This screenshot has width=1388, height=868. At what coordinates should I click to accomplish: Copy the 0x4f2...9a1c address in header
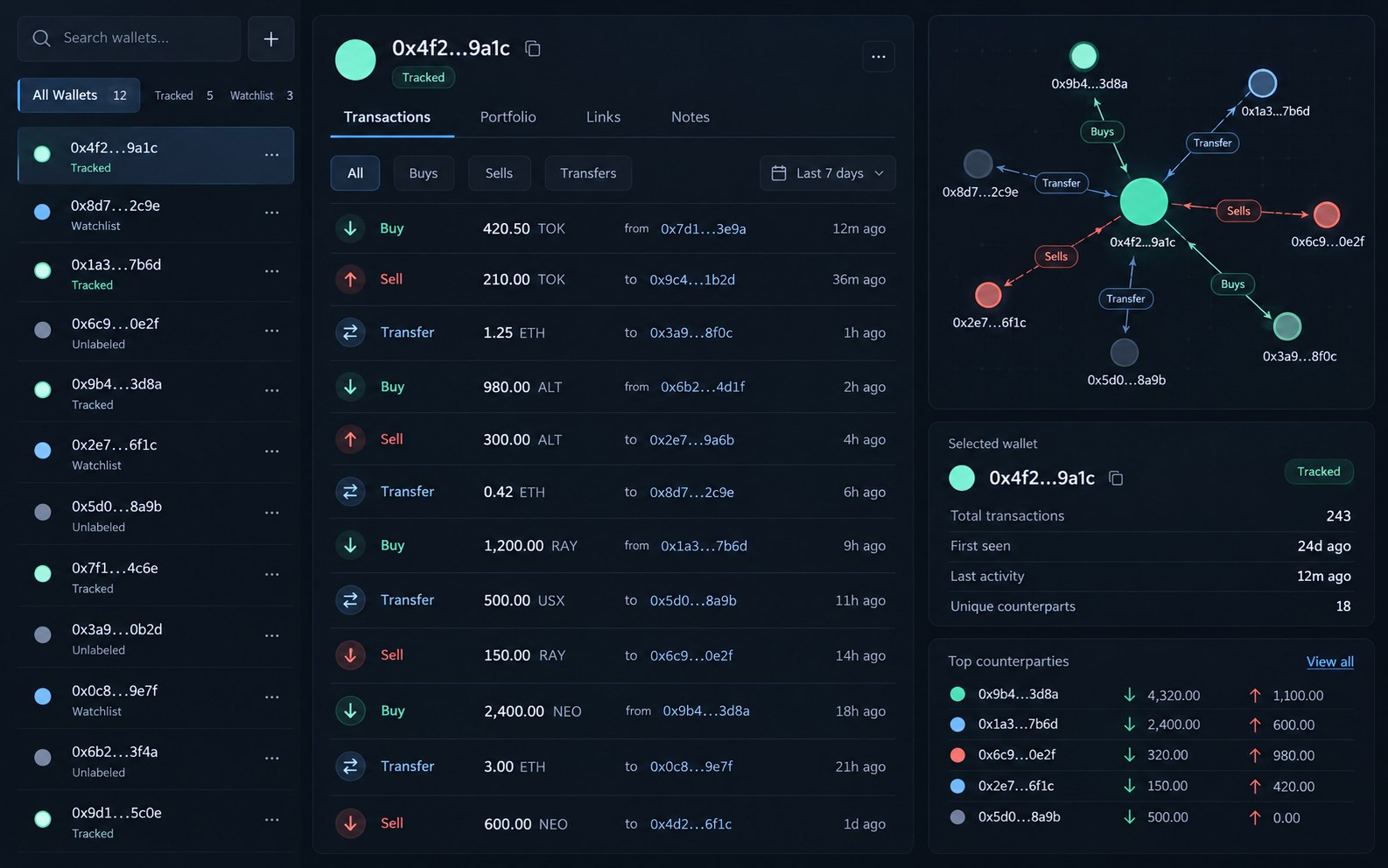[532, 49]
